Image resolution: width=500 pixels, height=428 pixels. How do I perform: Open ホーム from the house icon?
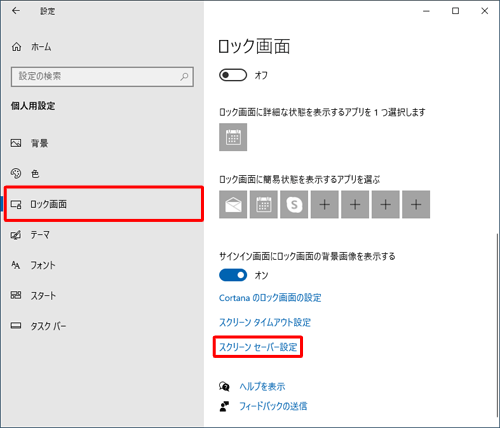coord(16,47)
